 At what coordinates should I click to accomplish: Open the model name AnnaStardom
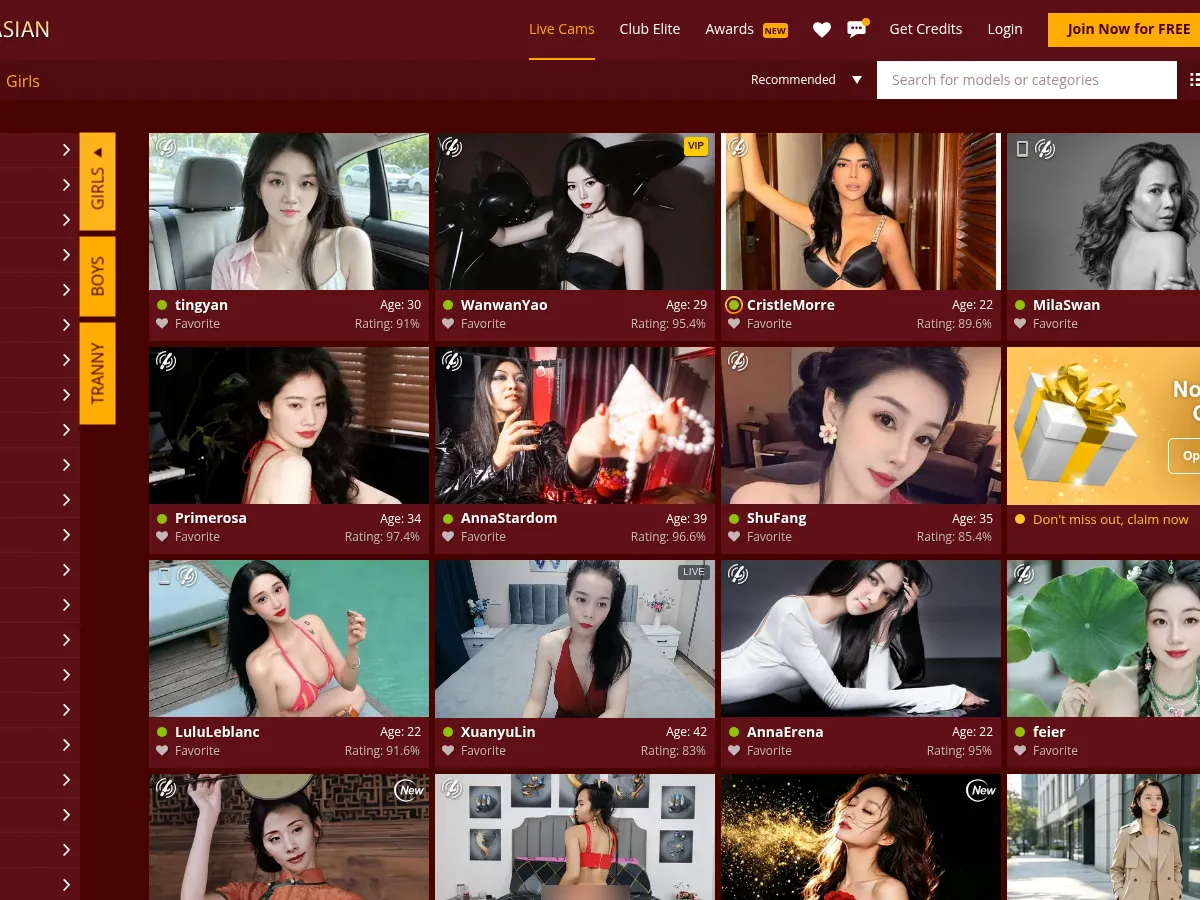(x=509, y=518)
